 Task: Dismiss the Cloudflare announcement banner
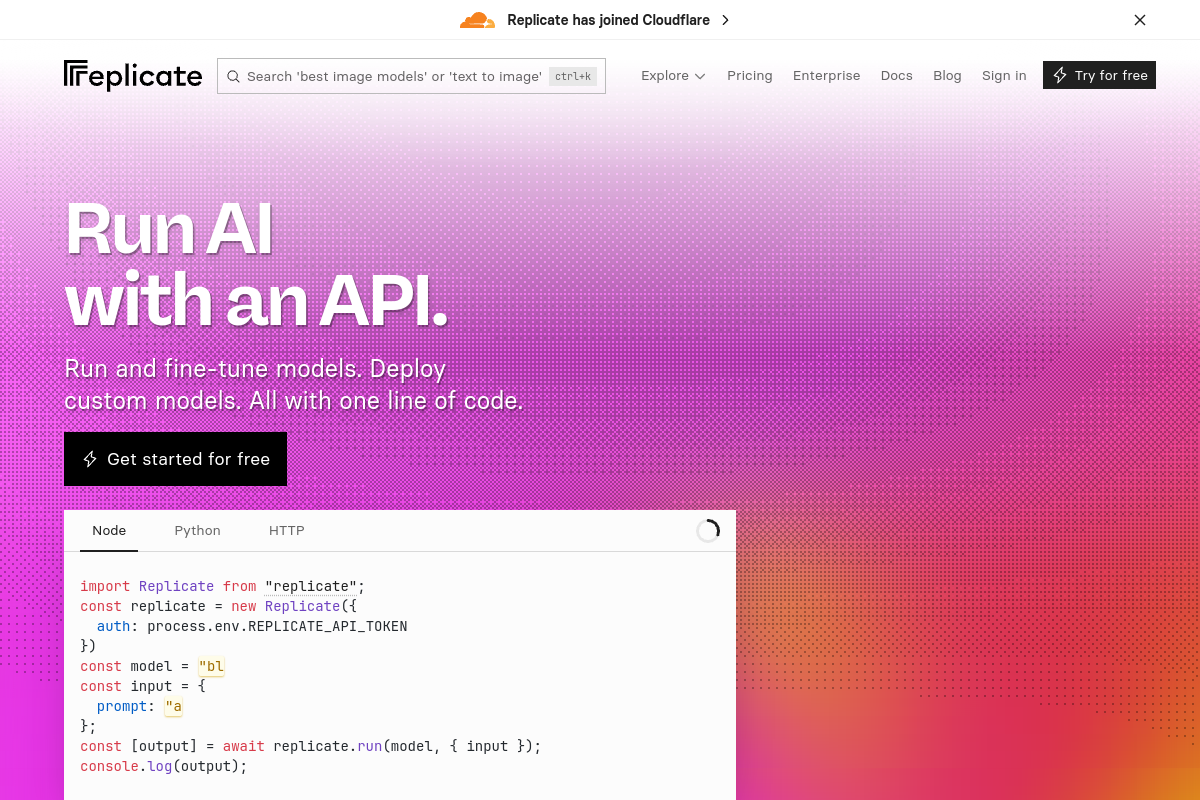click(1139, 19)
